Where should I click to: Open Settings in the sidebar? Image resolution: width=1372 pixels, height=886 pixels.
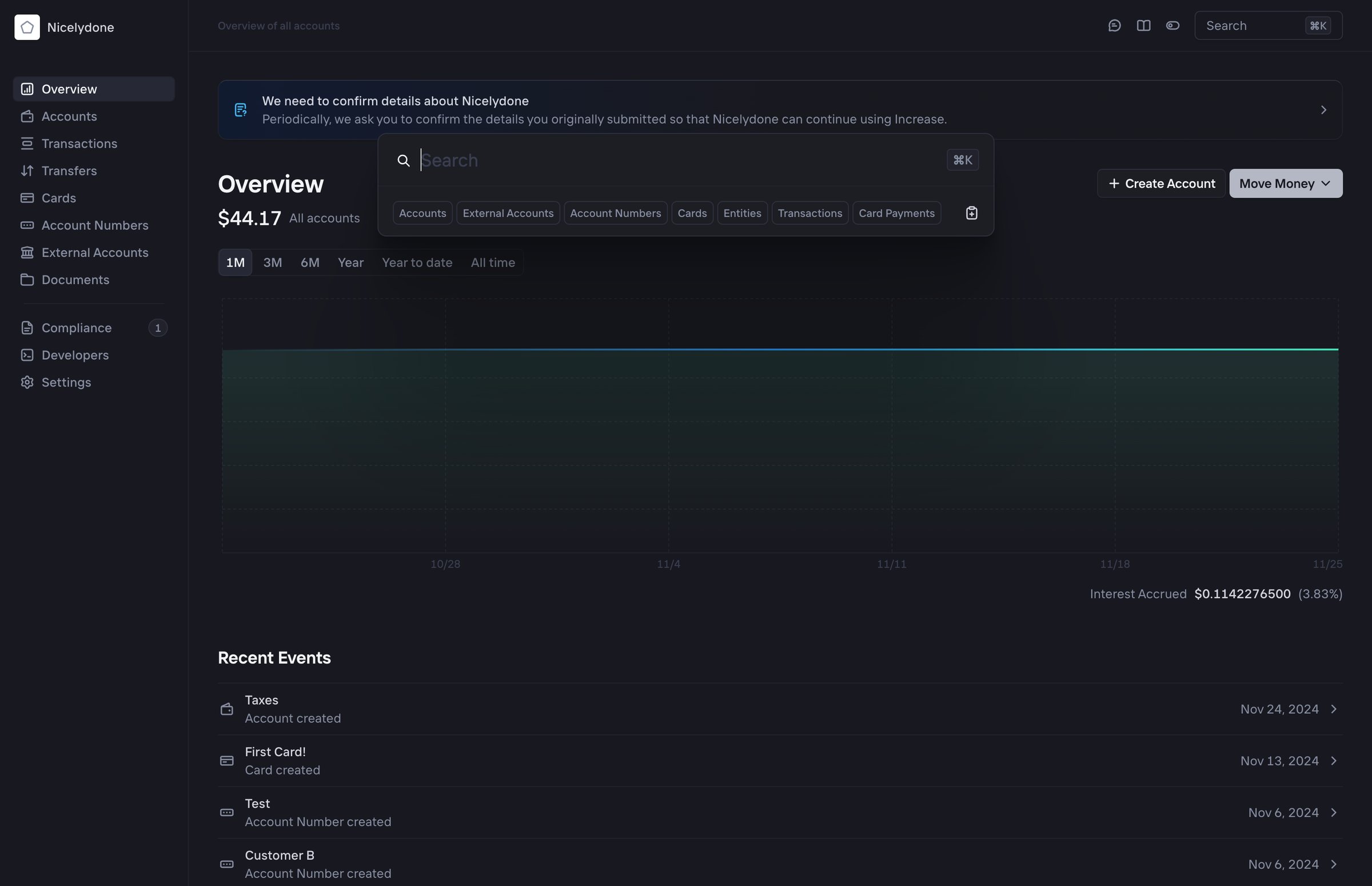(x=94, y=382)
